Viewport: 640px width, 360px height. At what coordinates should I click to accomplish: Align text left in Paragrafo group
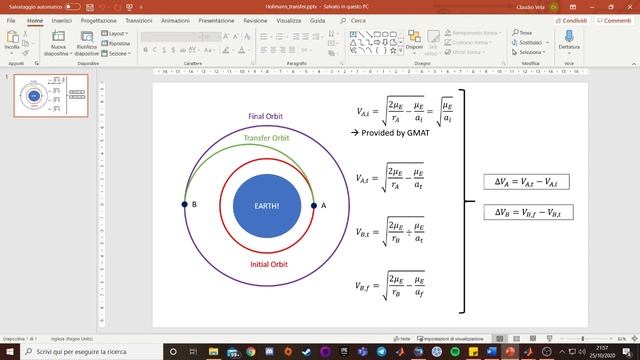[x=264, y=50]
